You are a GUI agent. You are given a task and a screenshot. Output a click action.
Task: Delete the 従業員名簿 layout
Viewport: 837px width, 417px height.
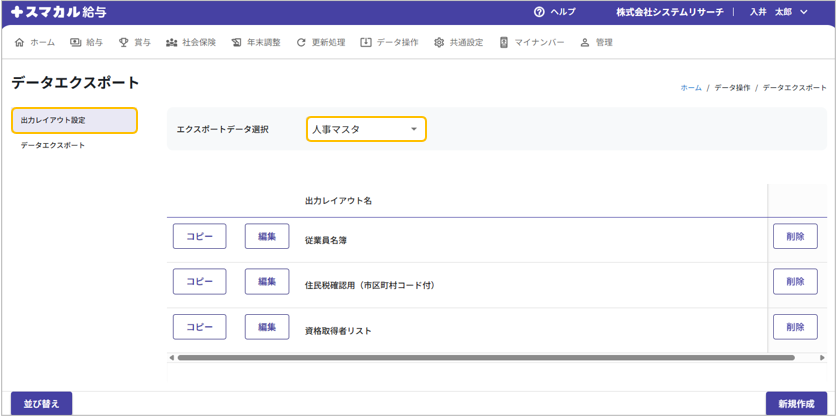[x=795, y=236]
